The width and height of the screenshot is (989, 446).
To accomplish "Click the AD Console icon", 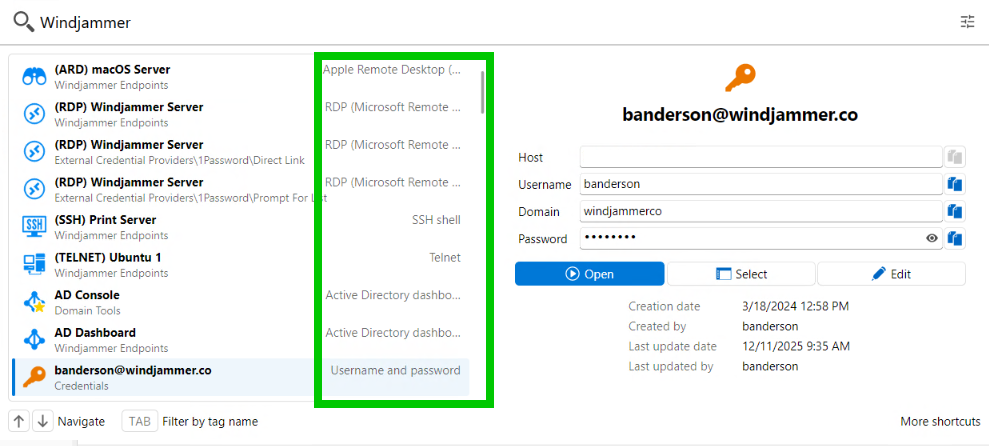I will tap(34, 302).
